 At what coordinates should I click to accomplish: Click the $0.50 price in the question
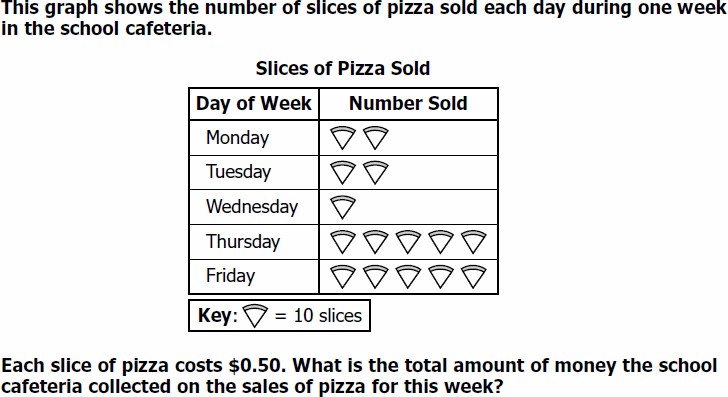(x=255, y=365)
